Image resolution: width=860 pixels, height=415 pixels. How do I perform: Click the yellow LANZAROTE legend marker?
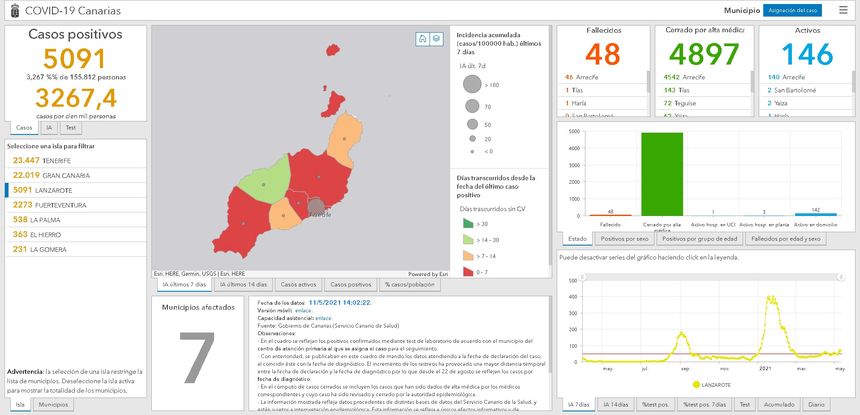tap(693, 383)
